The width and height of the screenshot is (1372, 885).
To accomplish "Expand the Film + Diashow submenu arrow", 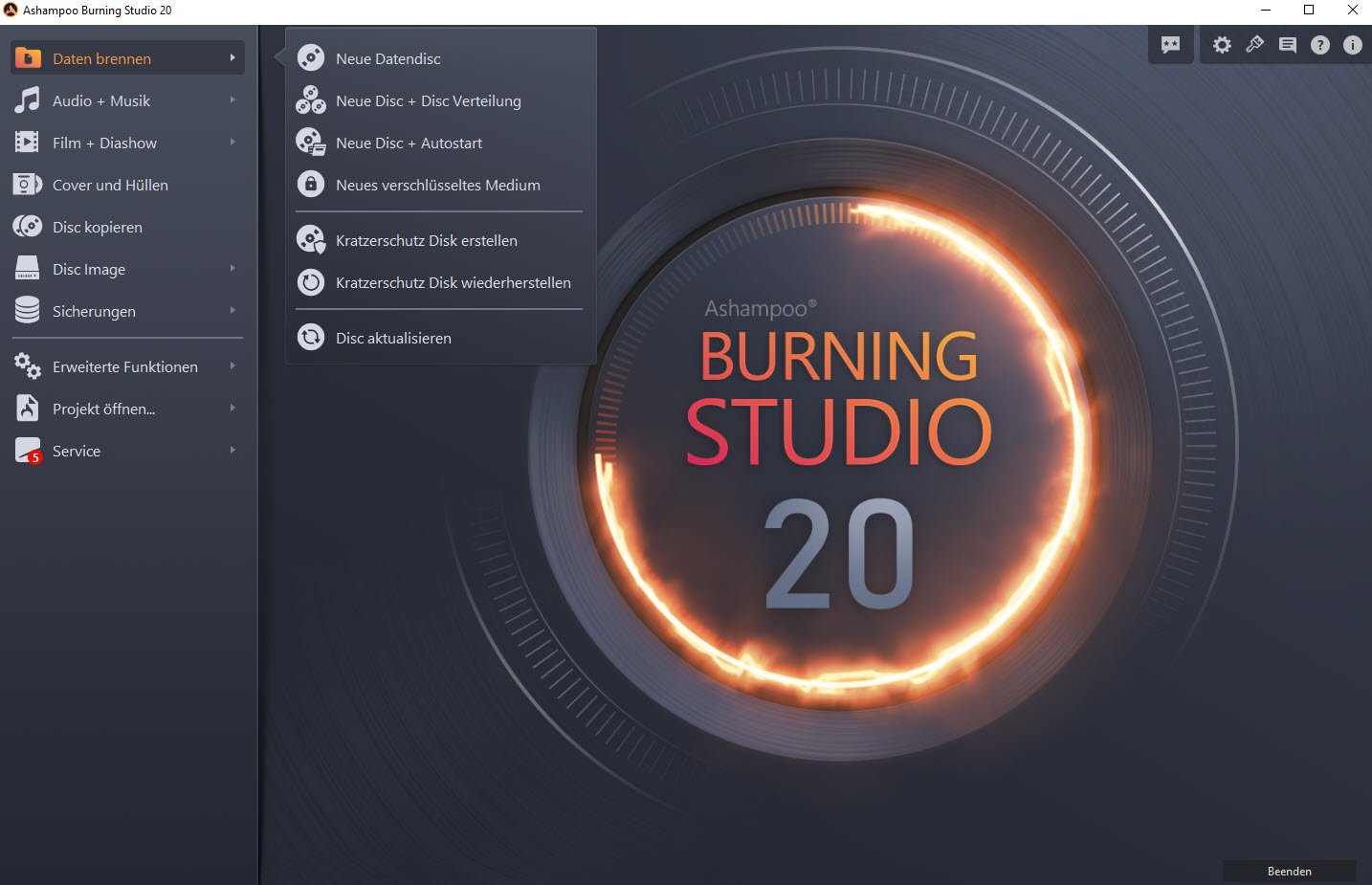I will point(232,143).
